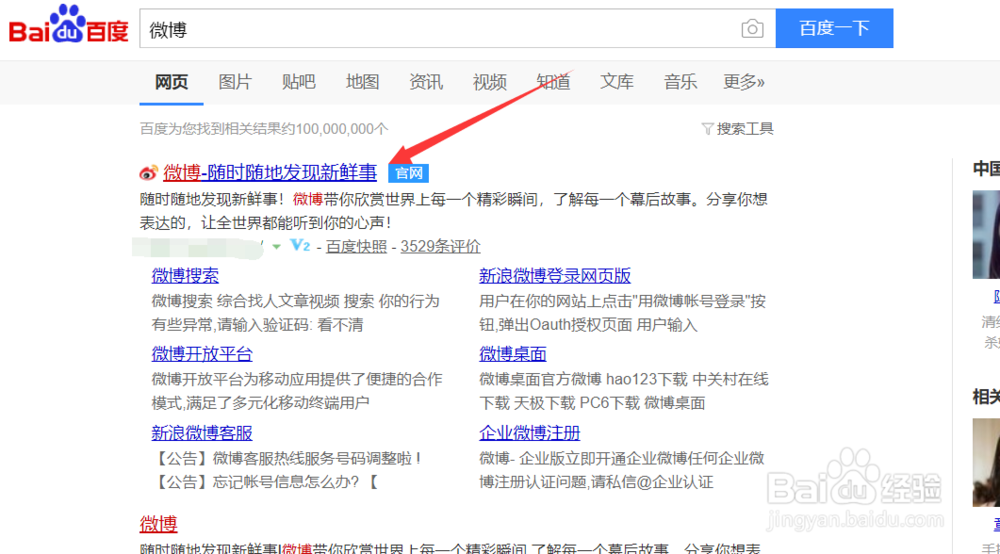Click the text 【公告】微博客服热线服务号码调整啦！
This screenshot has height=554, width=1000.
click(x=287, y=458)
